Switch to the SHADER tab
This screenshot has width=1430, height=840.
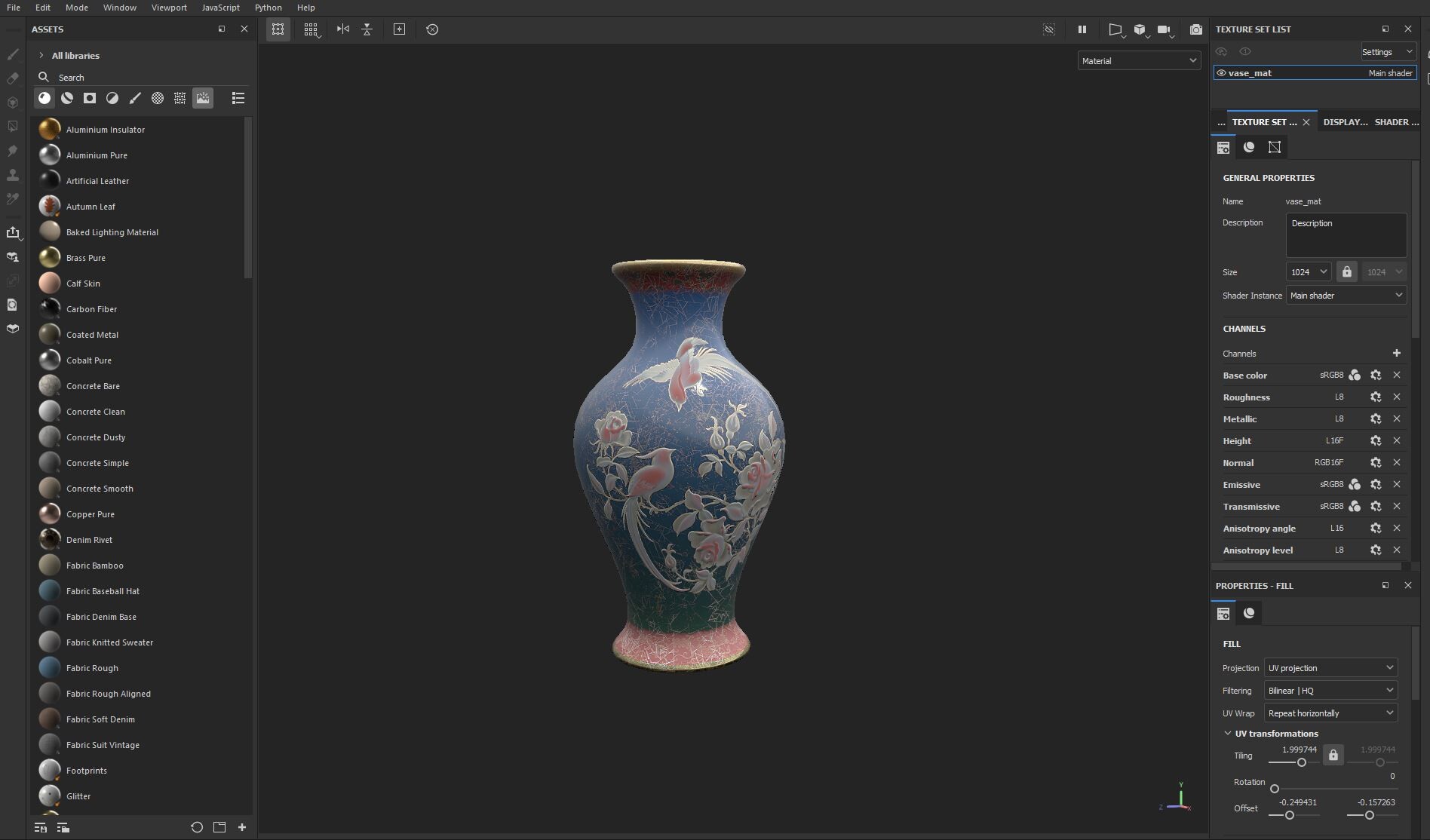click(1395, 121)
